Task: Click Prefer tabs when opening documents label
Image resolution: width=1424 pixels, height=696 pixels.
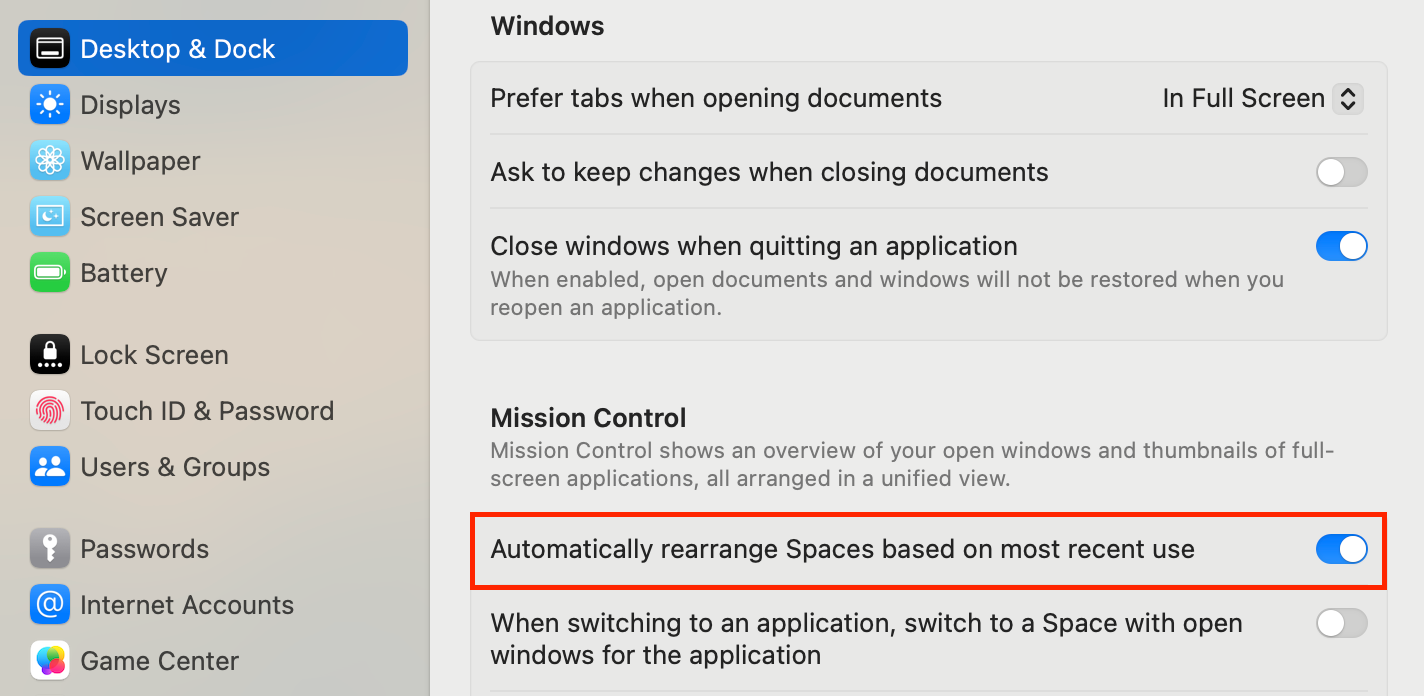Action: pyautogui.click(x=716, y=98)
